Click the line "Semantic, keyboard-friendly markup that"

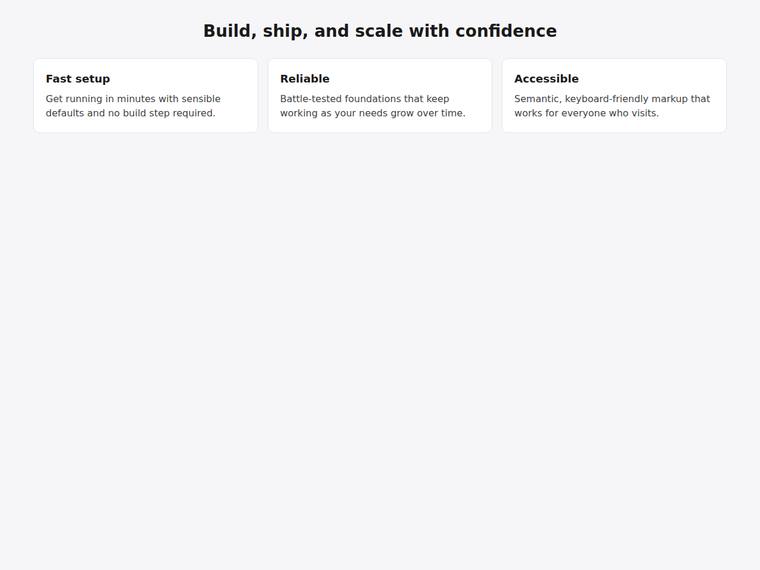[612, 99]
